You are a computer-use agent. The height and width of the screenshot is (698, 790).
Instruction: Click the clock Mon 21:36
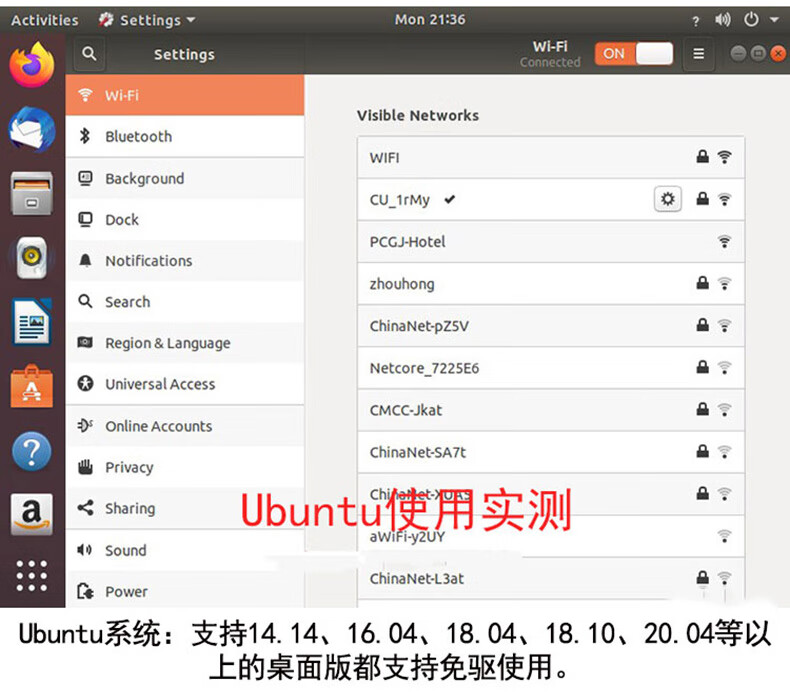430,20
